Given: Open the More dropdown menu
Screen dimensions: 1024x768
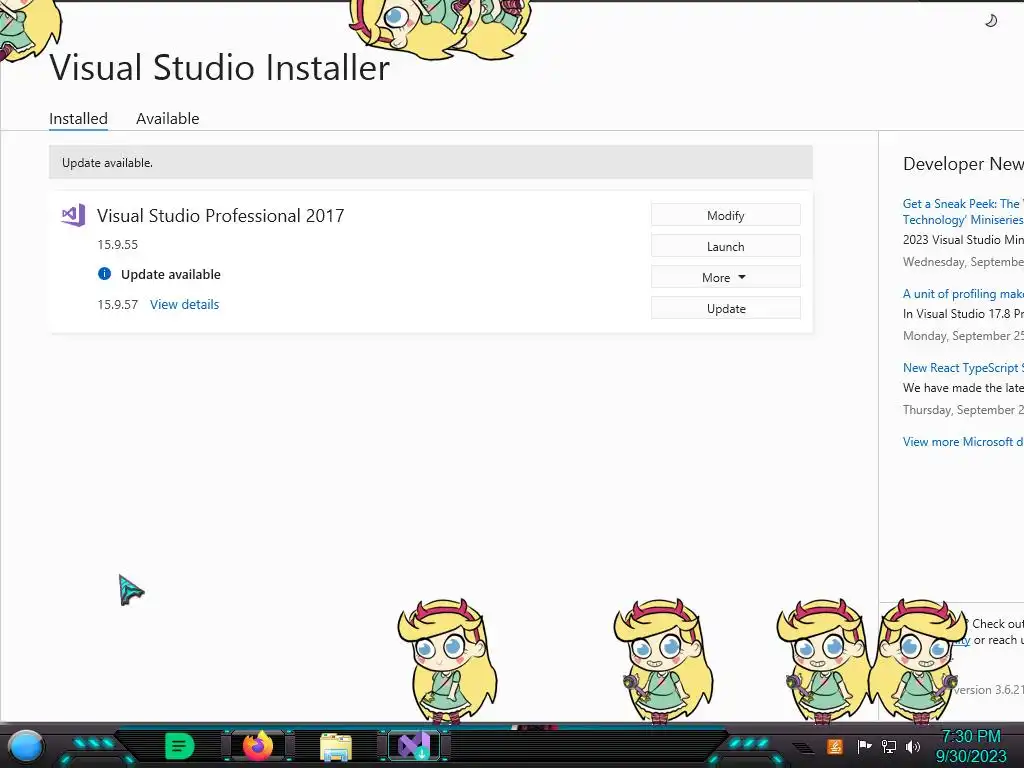Looking at the screenshot, I should click(726, 278).
